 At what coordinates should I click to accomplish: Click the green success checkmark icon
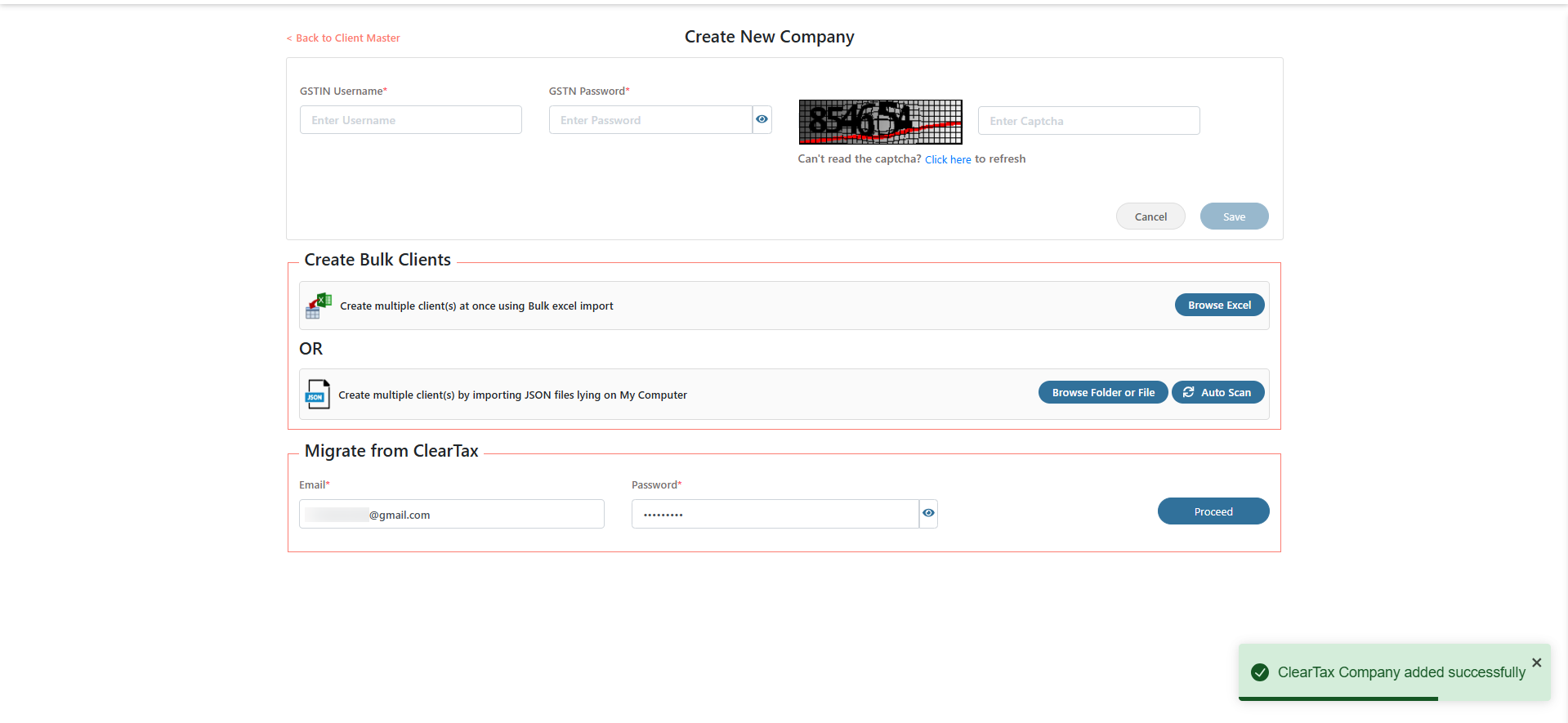tap(1260, 672)
